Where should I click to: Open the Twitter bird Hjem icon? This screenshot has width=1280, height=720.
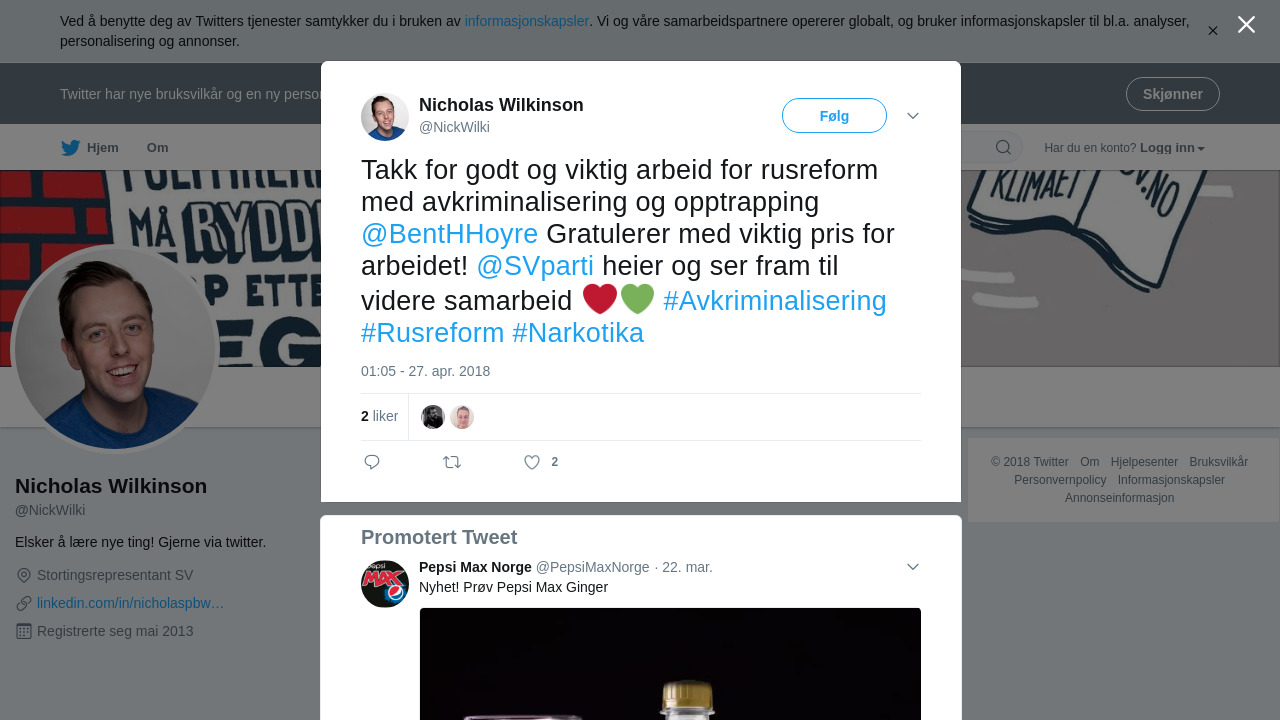(70, 148)
